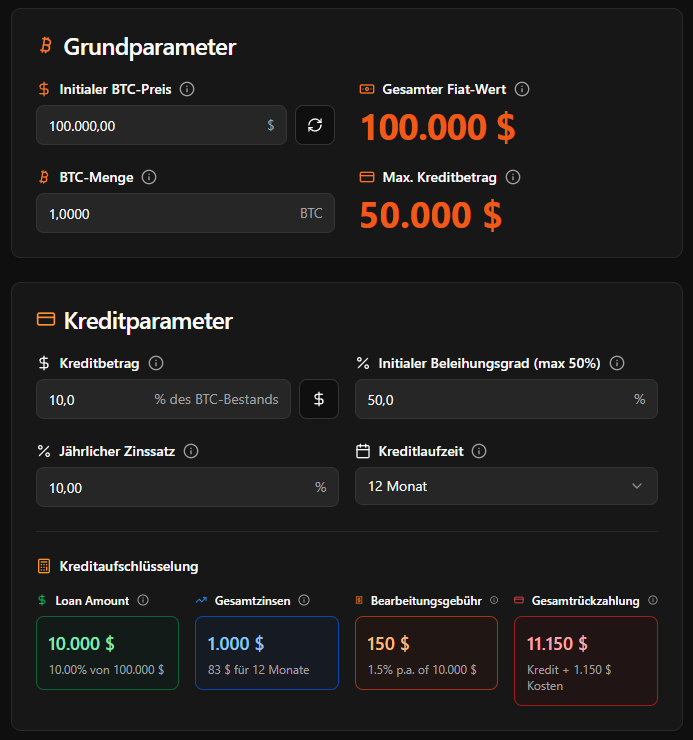
Task: Click info icon beside Initialer Beleihungsgrad
Action: [x=617, y=363]
